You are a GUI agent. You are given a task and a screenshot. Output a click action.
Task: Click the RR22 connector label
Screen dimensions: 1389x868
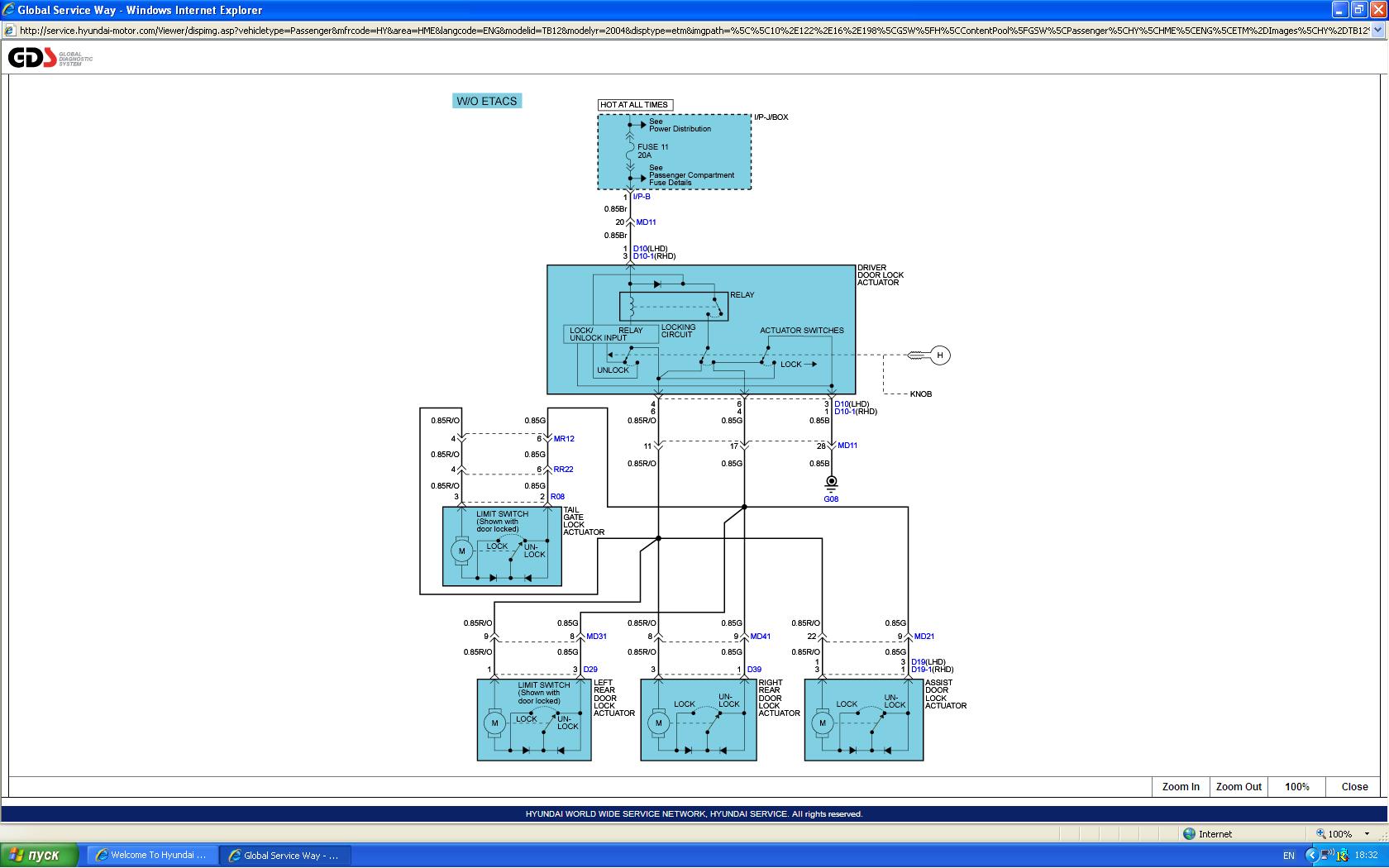click(x=563, y=470)
